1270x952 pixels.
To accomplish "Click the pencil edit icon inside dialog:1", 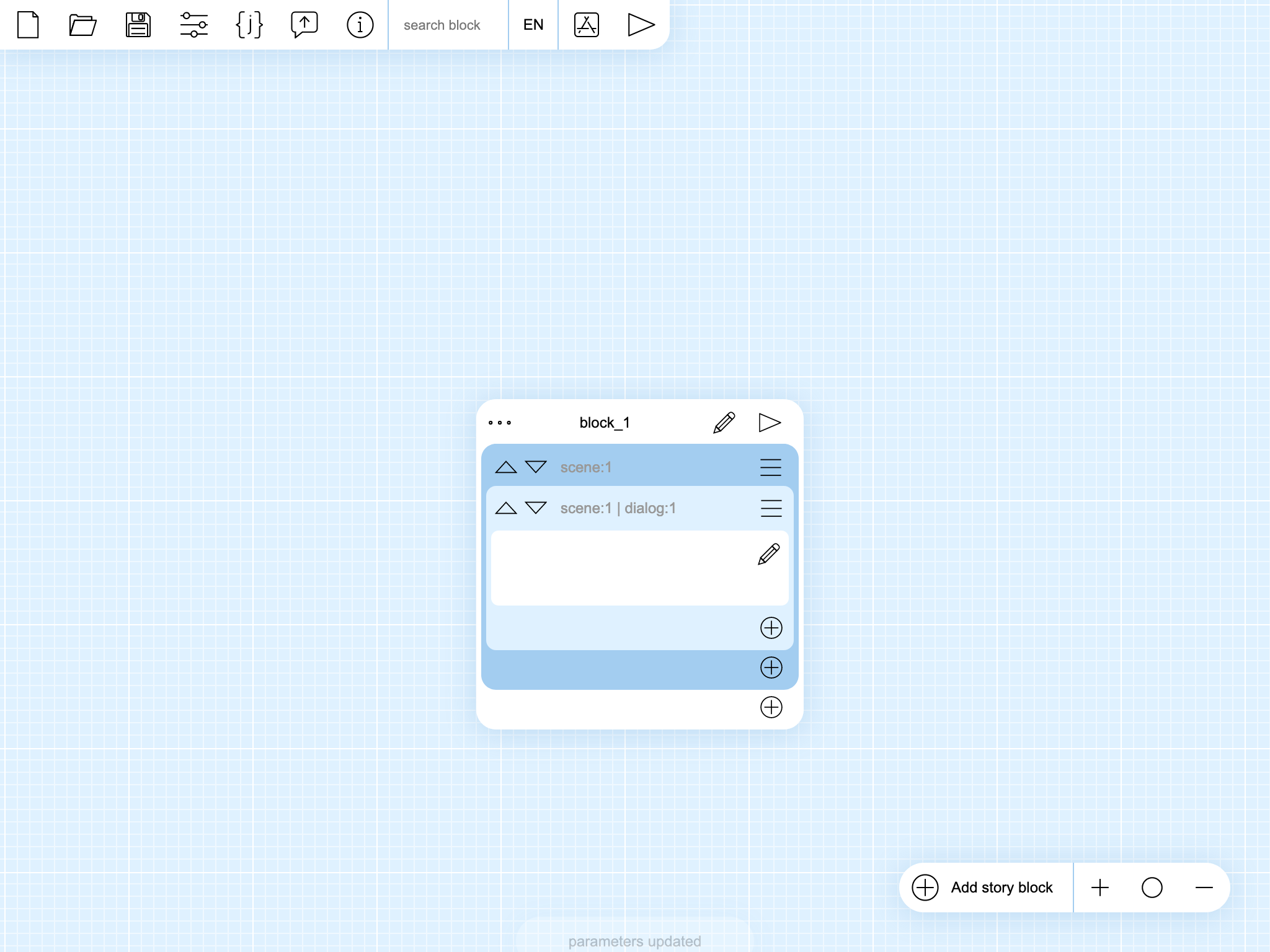I will tap(769, 555).
